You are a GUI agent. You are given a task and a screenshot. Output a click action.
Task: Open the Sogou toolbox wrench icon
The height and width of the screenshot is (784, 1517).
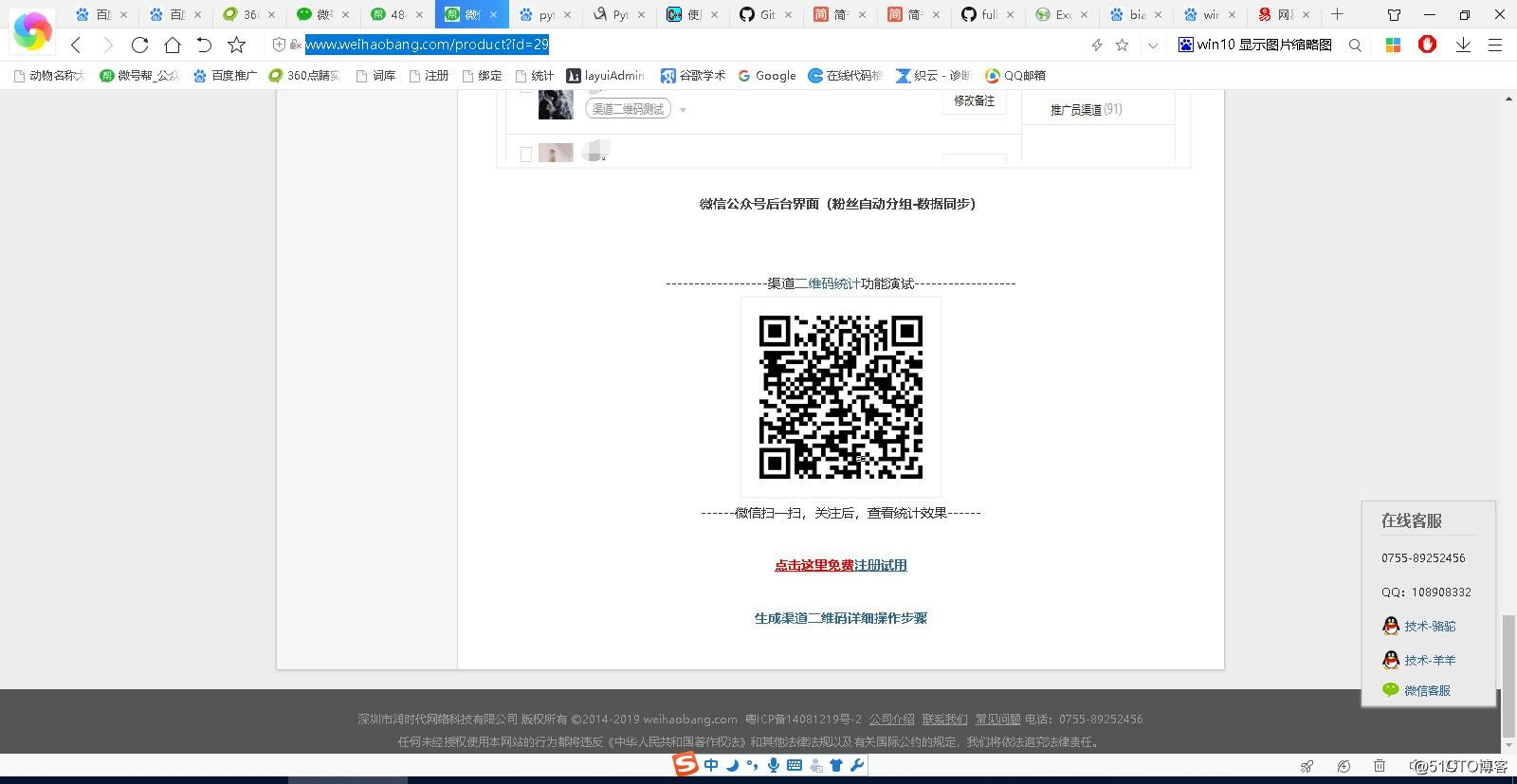point(857,765)
